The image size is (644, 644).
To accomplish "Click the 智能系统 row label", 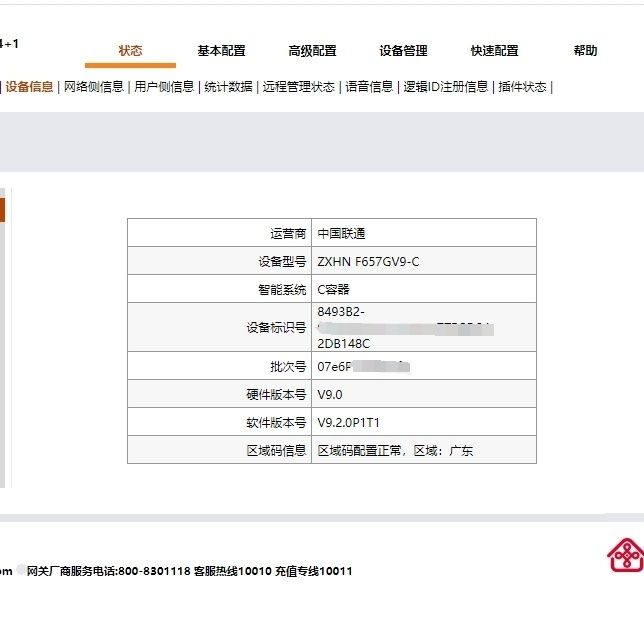I will tap(282, 290).
